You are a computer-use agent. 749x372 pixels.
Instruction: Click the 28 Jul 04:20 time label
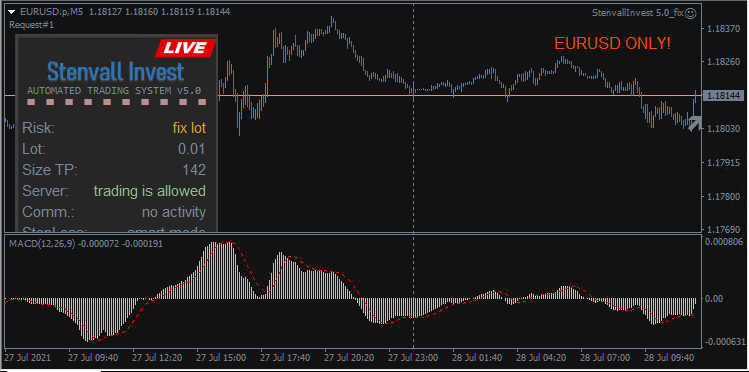(540, 357)
